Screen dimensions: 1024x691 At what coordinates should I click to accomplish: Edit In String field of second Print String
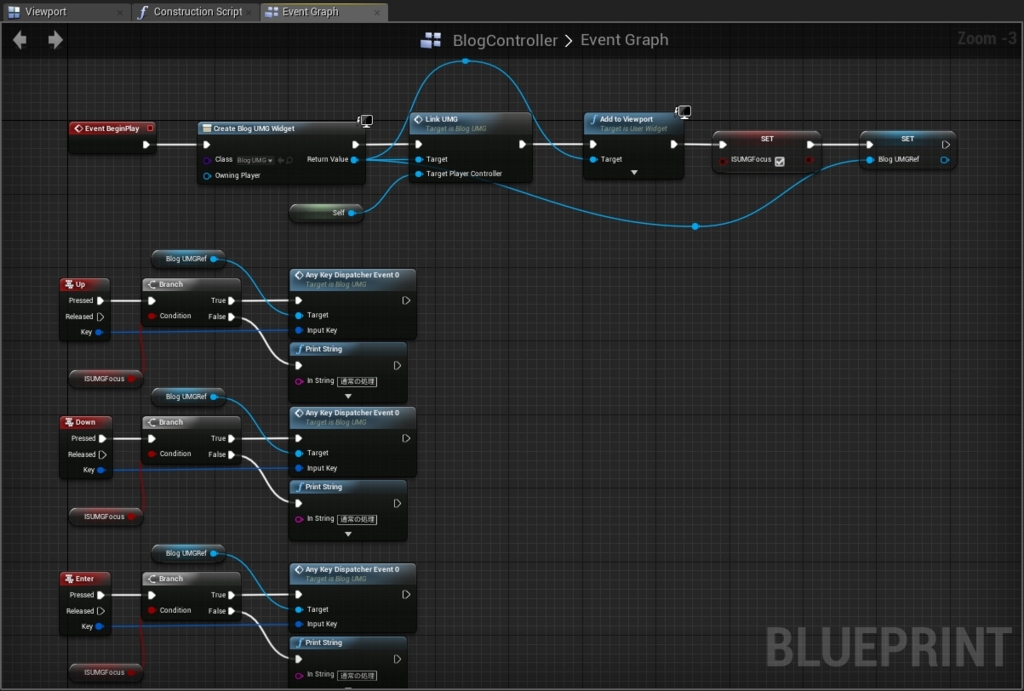(357, 519)
